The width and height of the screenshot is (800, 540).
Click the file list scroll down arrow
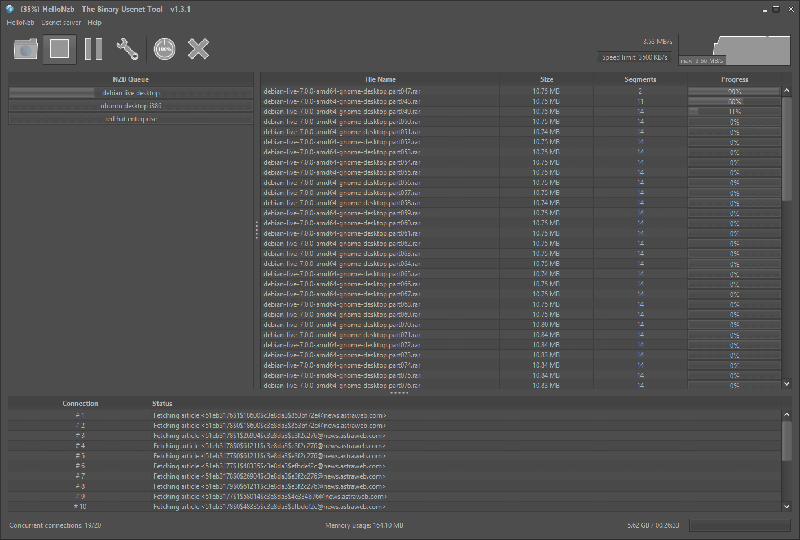coord(787,384)
